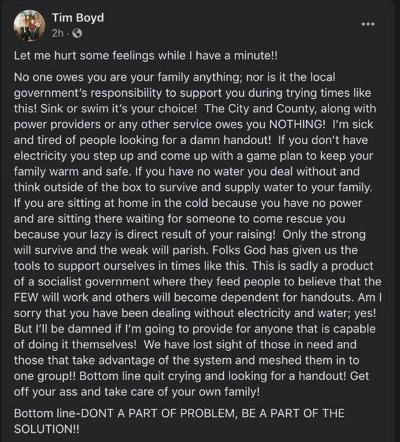Open Tim Boyd's profile picture

pyautogui.click(x=29, y=25)
